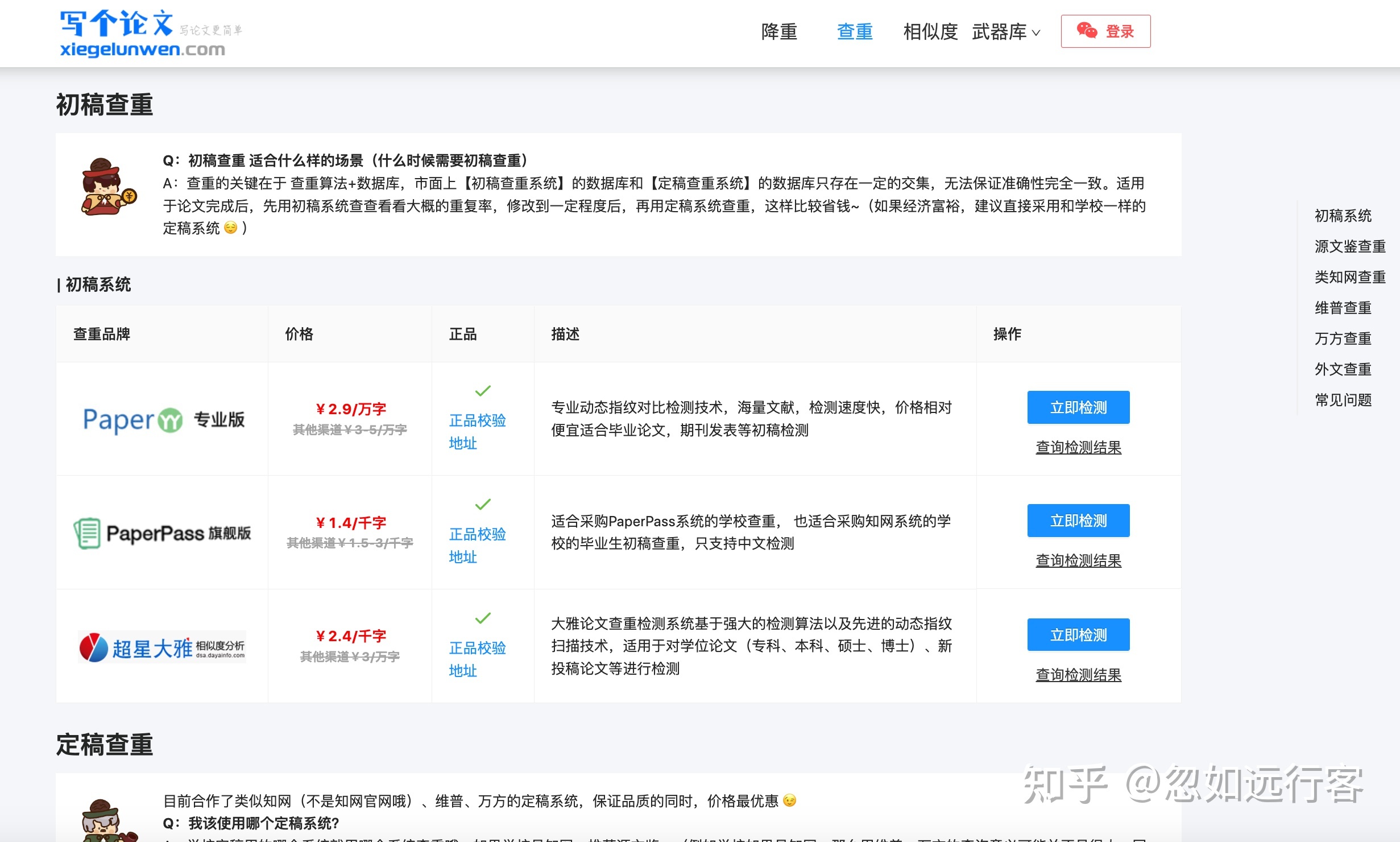Click 立即检测 for Paper专业版

click(x=1078, y=407)
